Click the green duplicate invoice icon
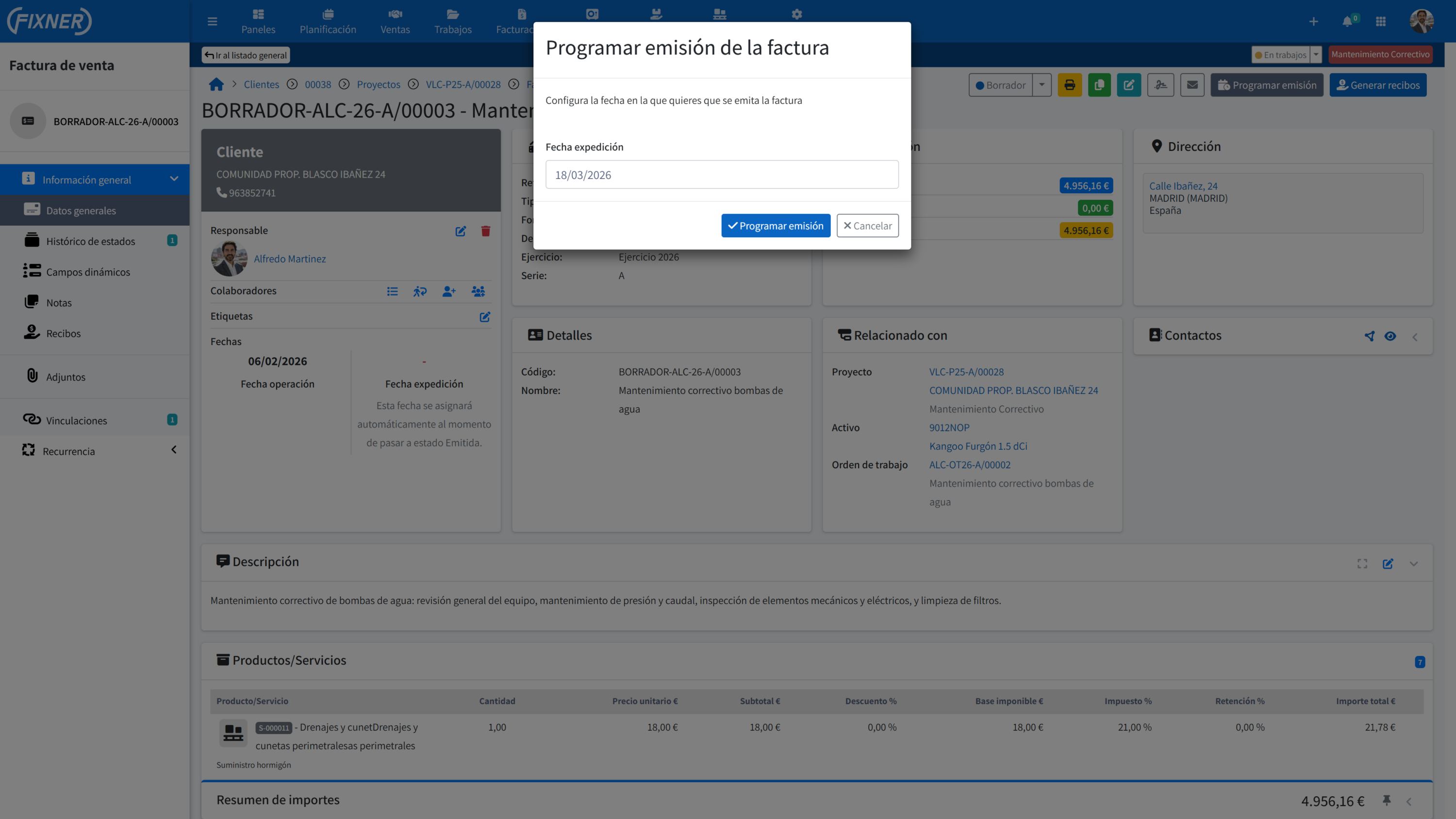Image resolution: width=1456 pixels, height=819 pixels. pyautogui.click(x=1099, y=85)
